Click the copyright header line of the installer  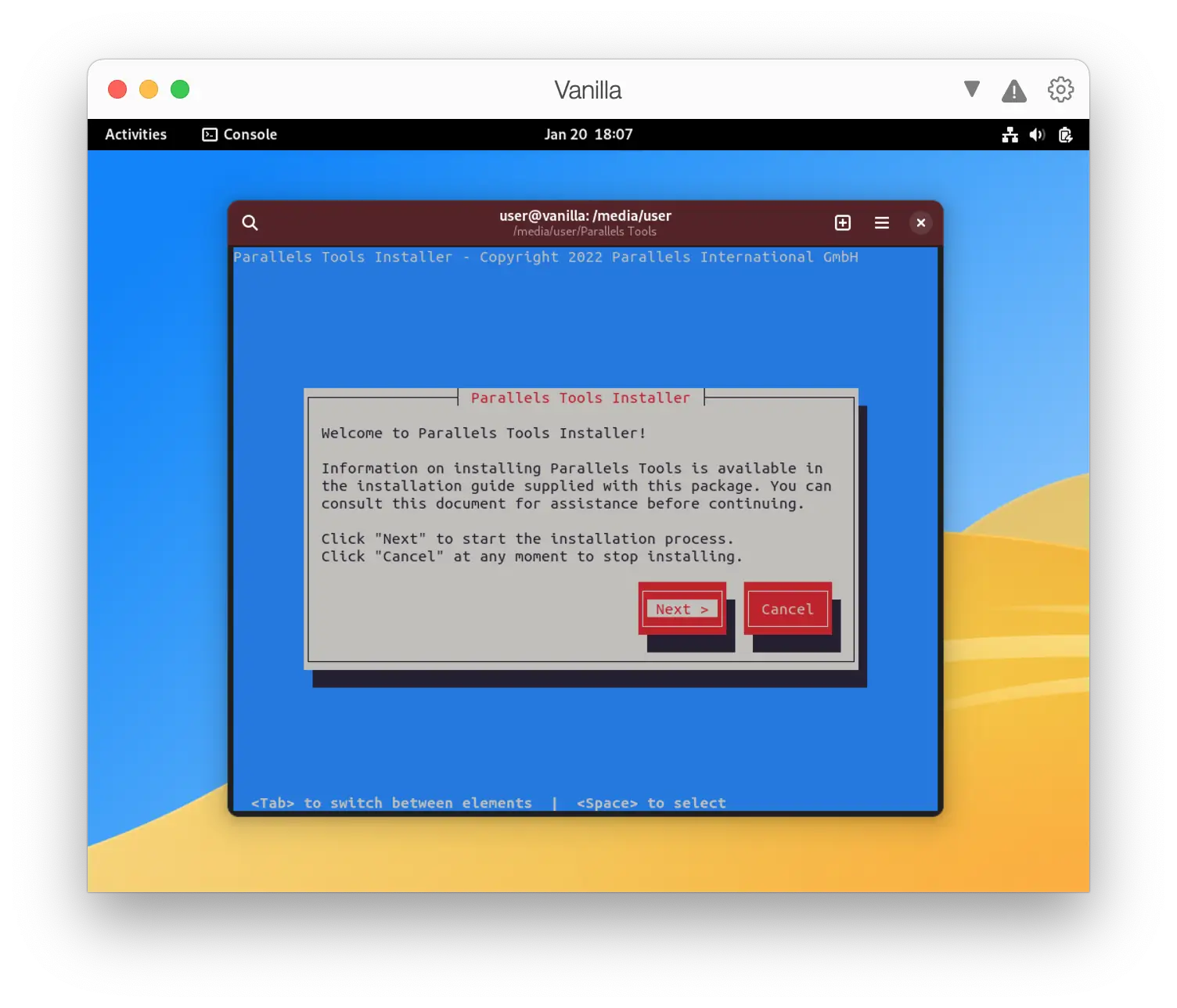(545, 257)
